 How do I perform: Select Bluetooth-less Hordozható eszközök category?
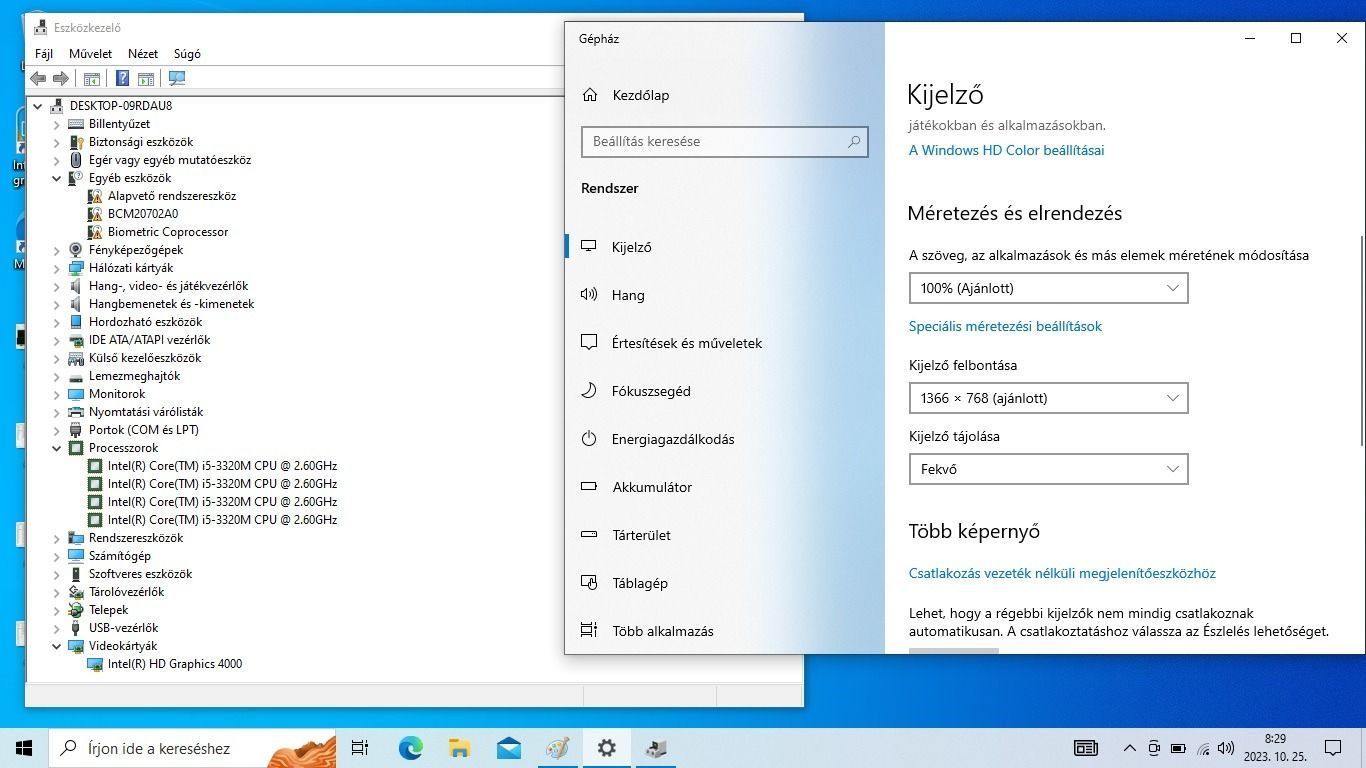[x=145, y=322]
